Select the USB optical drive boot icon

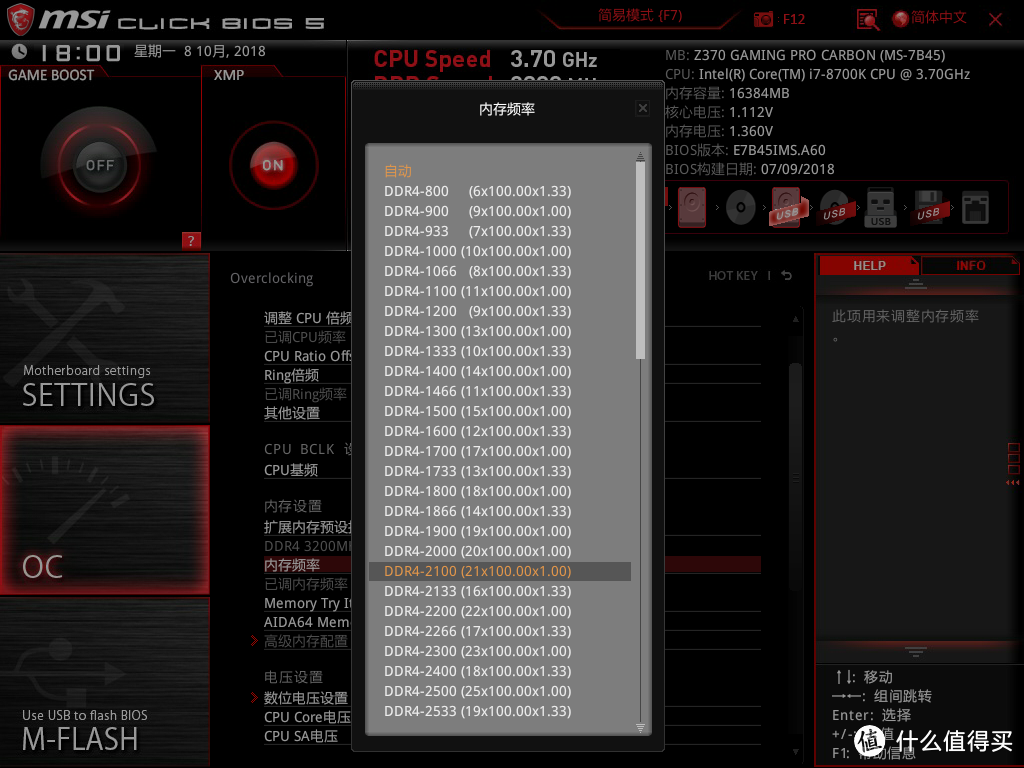(x=835, y=208)
